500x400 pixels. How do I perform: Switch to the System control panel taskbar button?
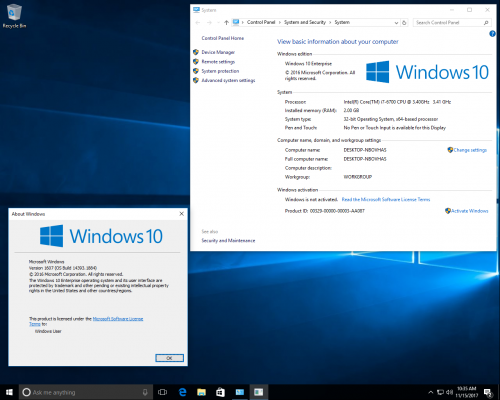[240, 392]
